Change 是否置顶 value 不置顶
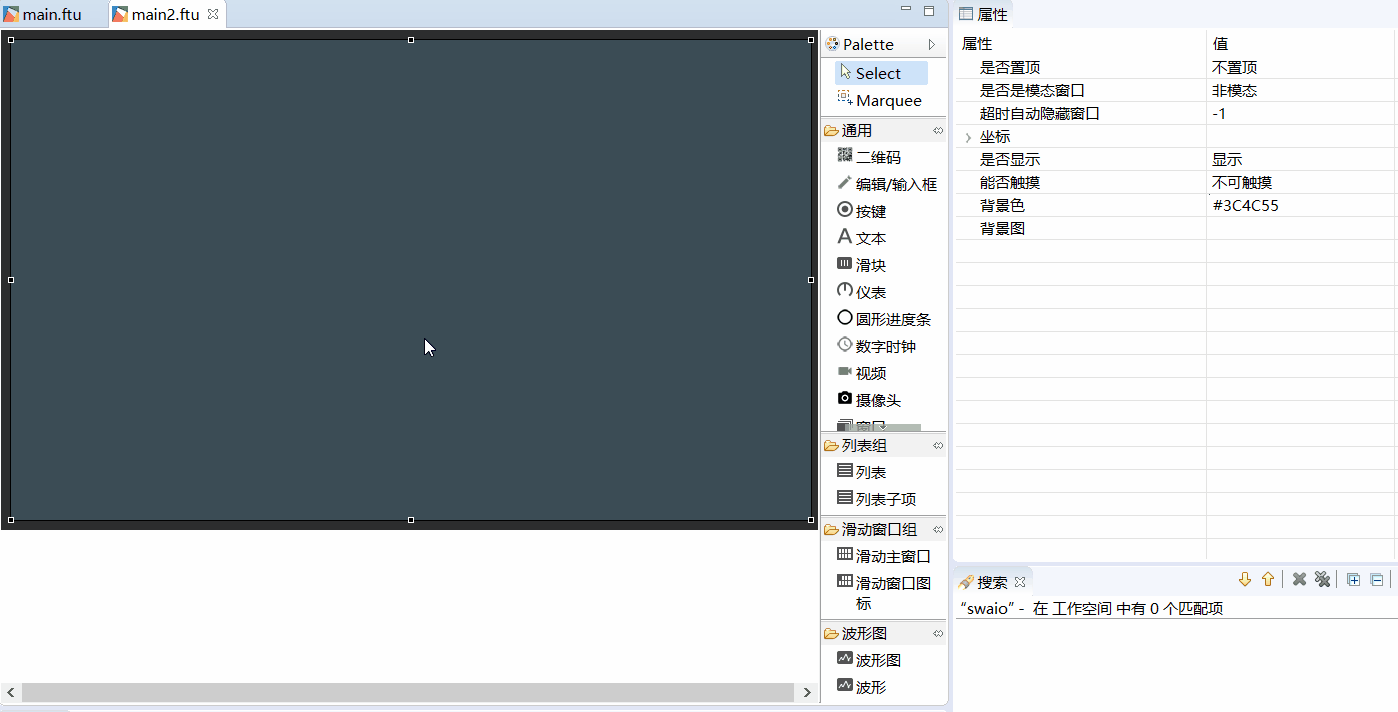This screenshot has width=1398, height=712. 1300,67
